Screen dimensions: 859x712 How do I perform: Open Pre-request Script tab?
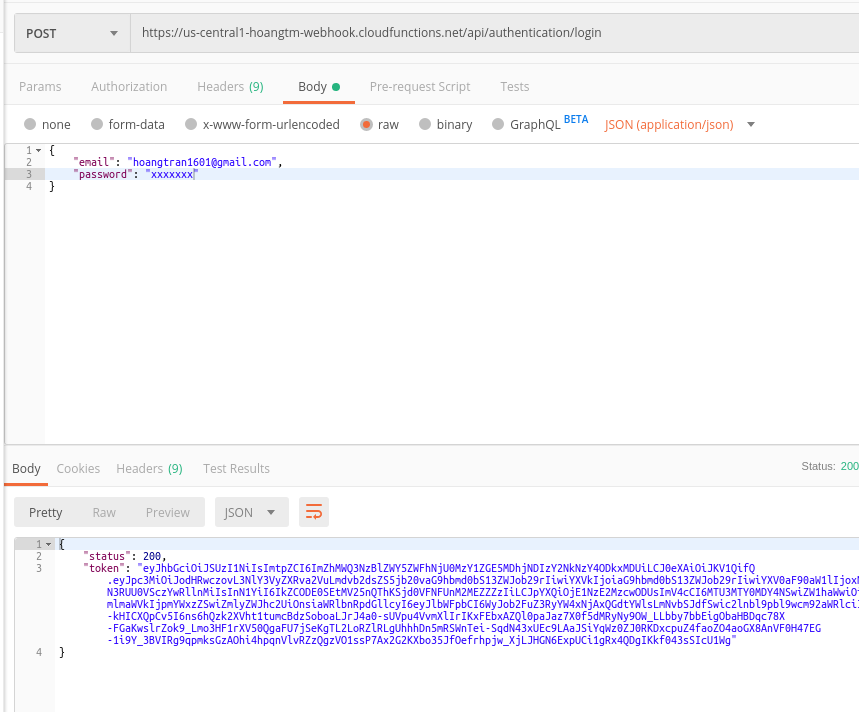420,87
